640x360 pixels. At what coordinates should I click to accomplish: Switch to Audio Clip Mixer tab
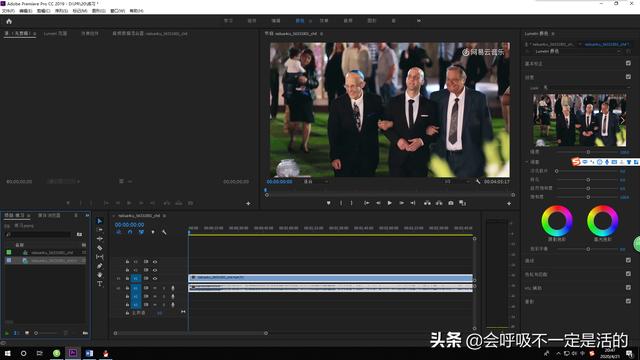pyautogui.click(x=150, y=33)
